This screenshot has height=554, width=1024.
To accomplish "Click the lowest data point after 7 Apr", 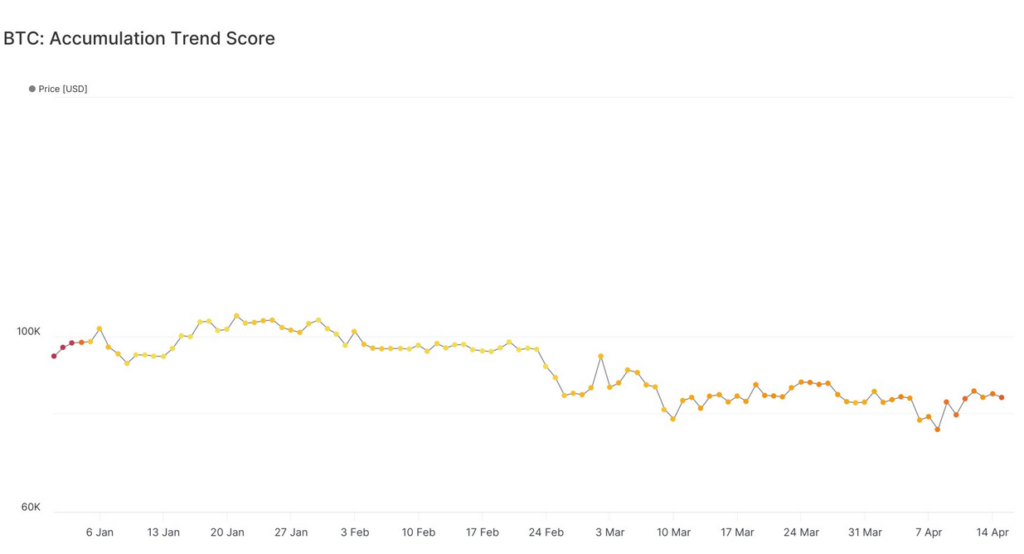I will click(937, 429).
